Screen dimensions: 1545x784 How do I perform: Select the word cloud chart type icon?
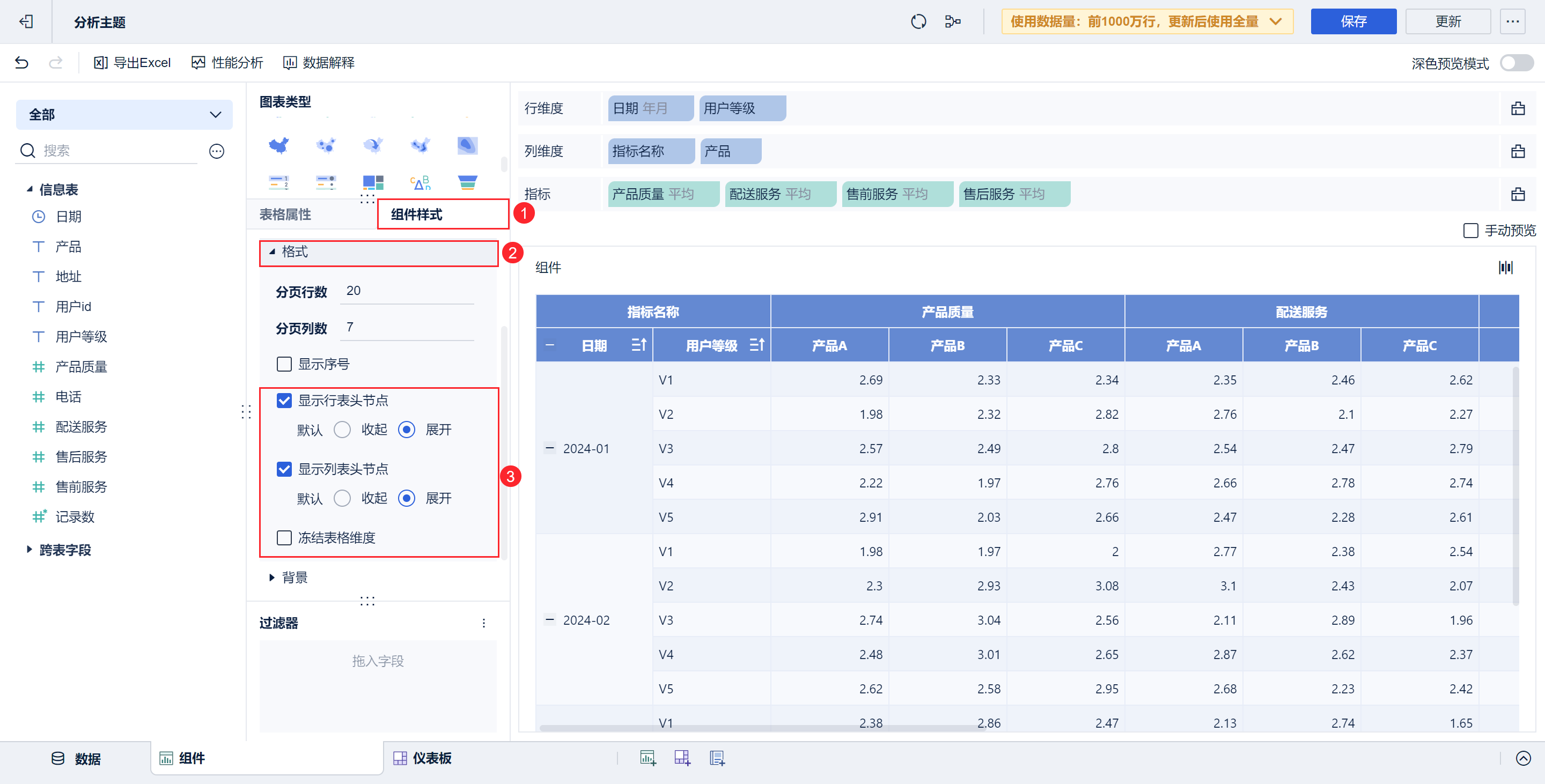[420, 182]
